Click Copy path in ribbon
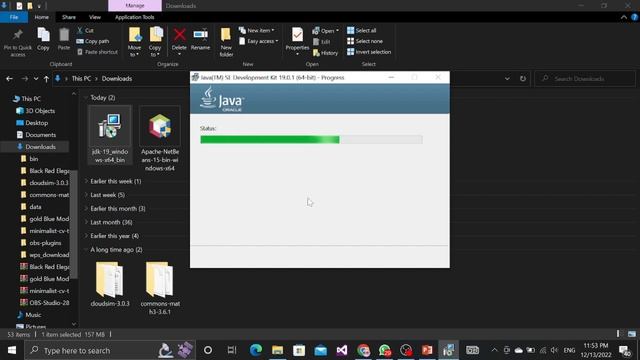The image size is (640, 360). point(93,41)
